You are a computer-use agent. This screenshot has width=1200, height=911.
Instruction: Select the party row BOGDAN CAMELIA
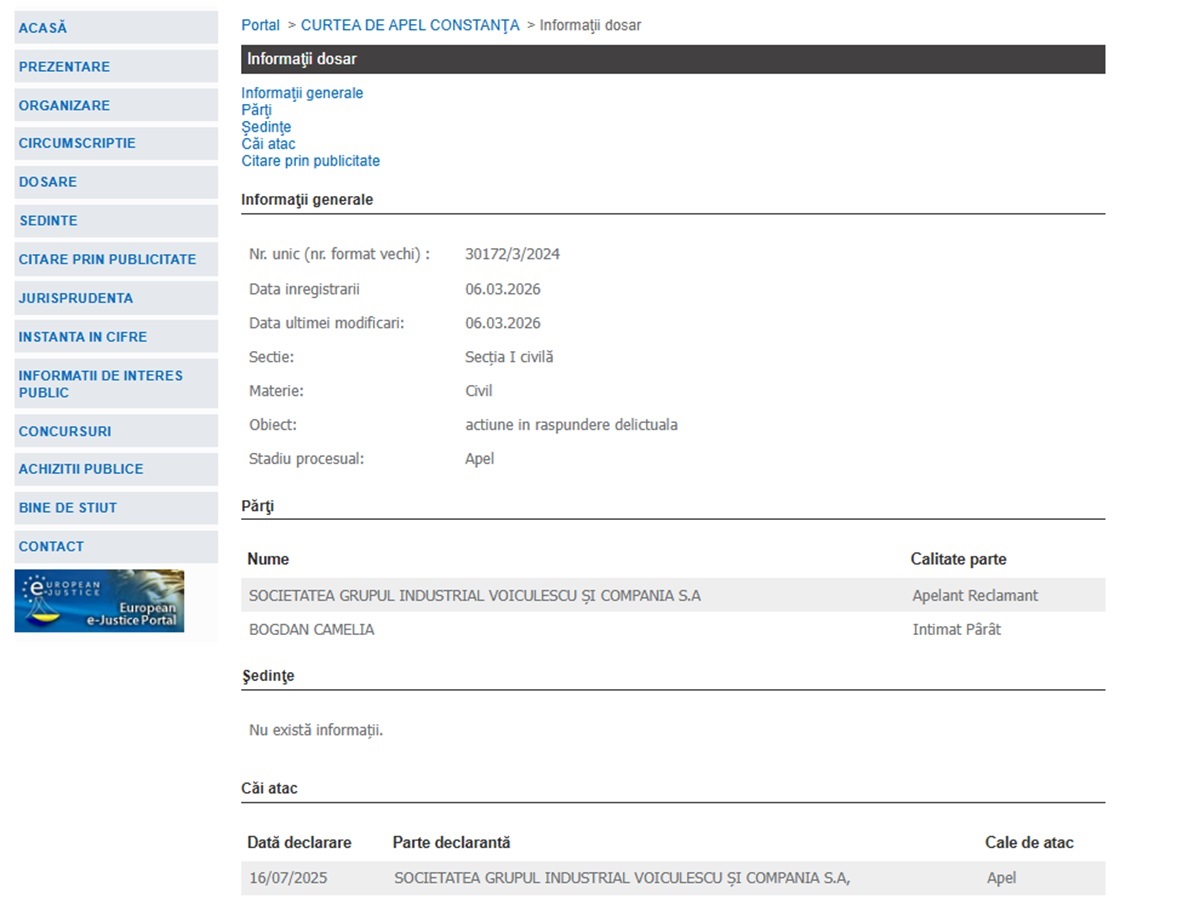673,630
